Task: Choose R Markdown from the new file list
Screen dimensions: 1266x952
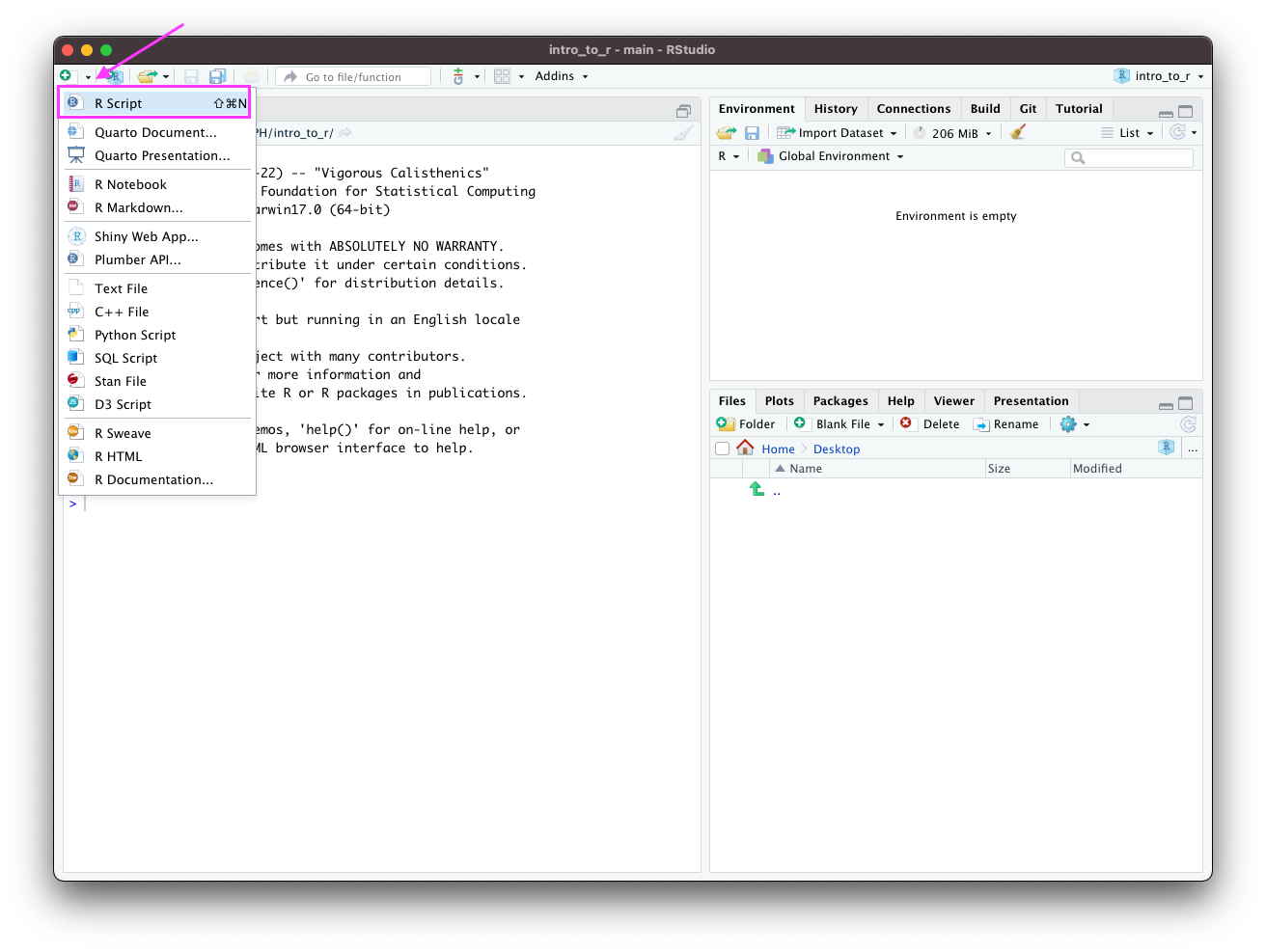Action: tap(138, 207)
